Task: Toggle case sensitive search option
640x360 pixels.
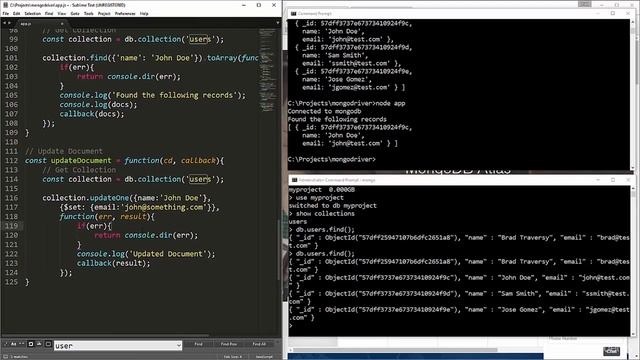Action: (x=13, y=344)
